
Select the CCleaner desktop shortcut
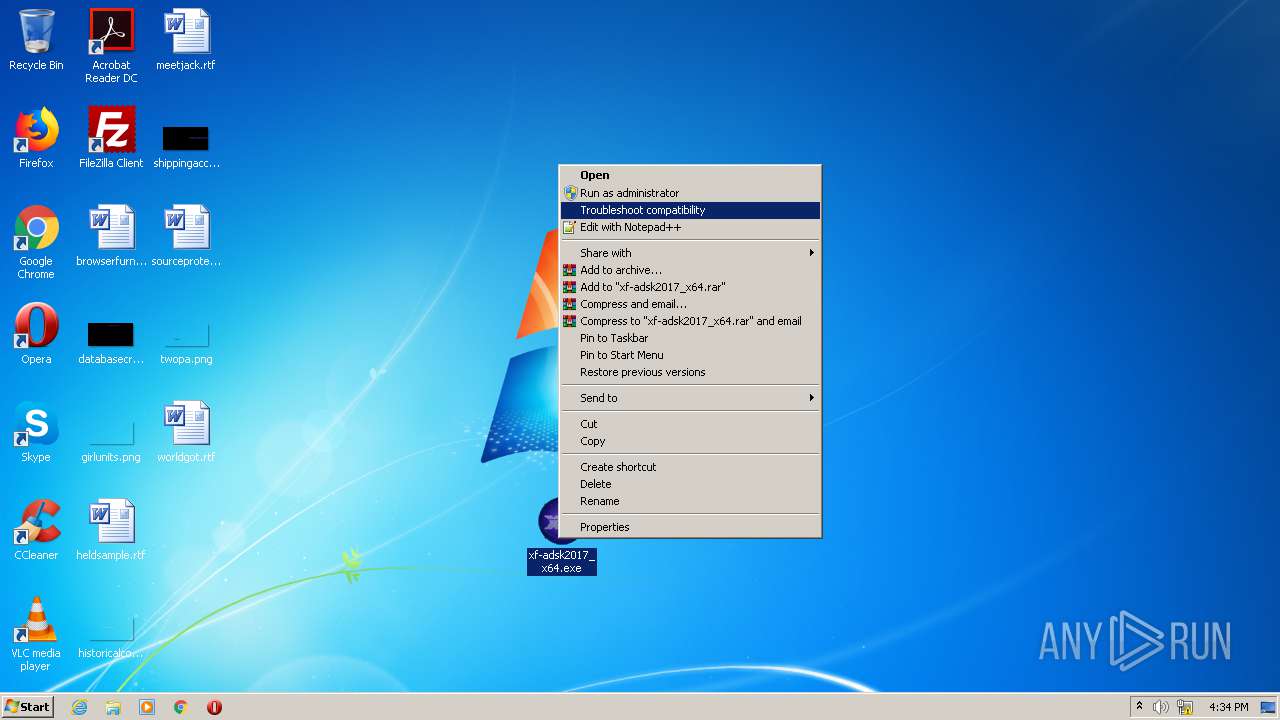click(36, 530)
